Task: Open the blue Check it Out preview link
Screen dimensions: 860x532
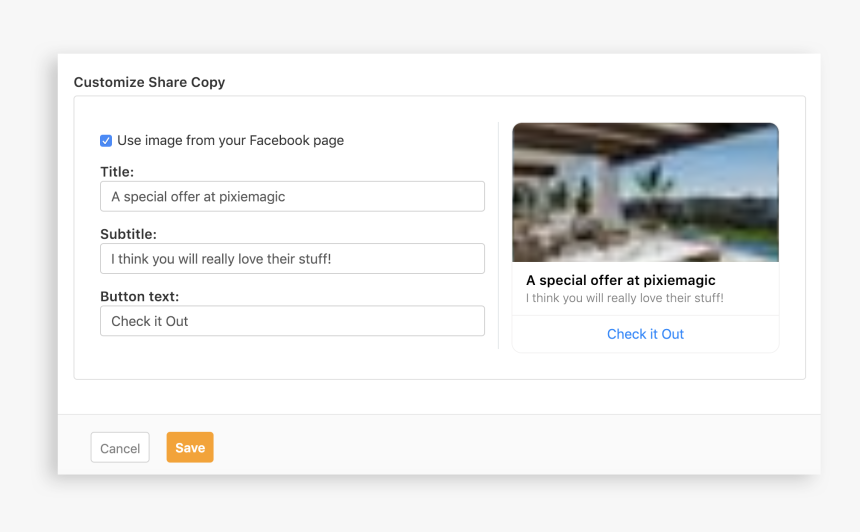Action: click(x=645, y=334)
